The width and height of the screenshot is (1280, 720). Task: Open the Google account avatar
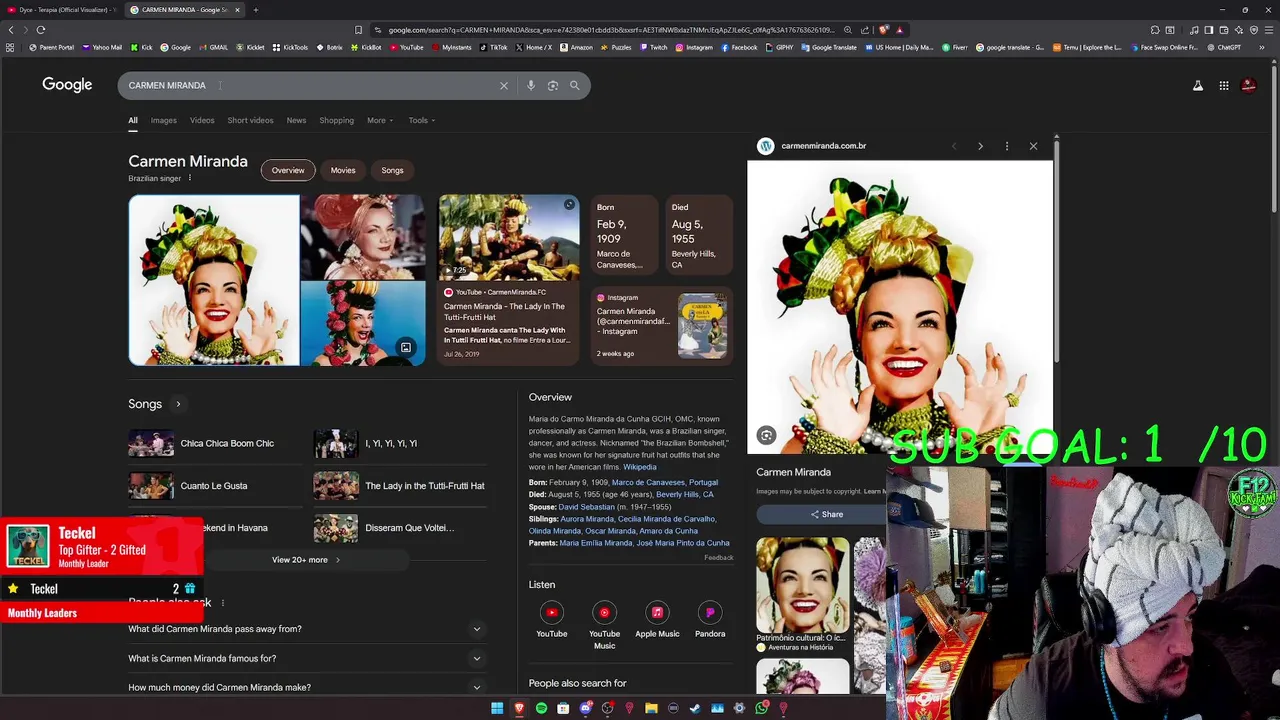coord(1249,86)
